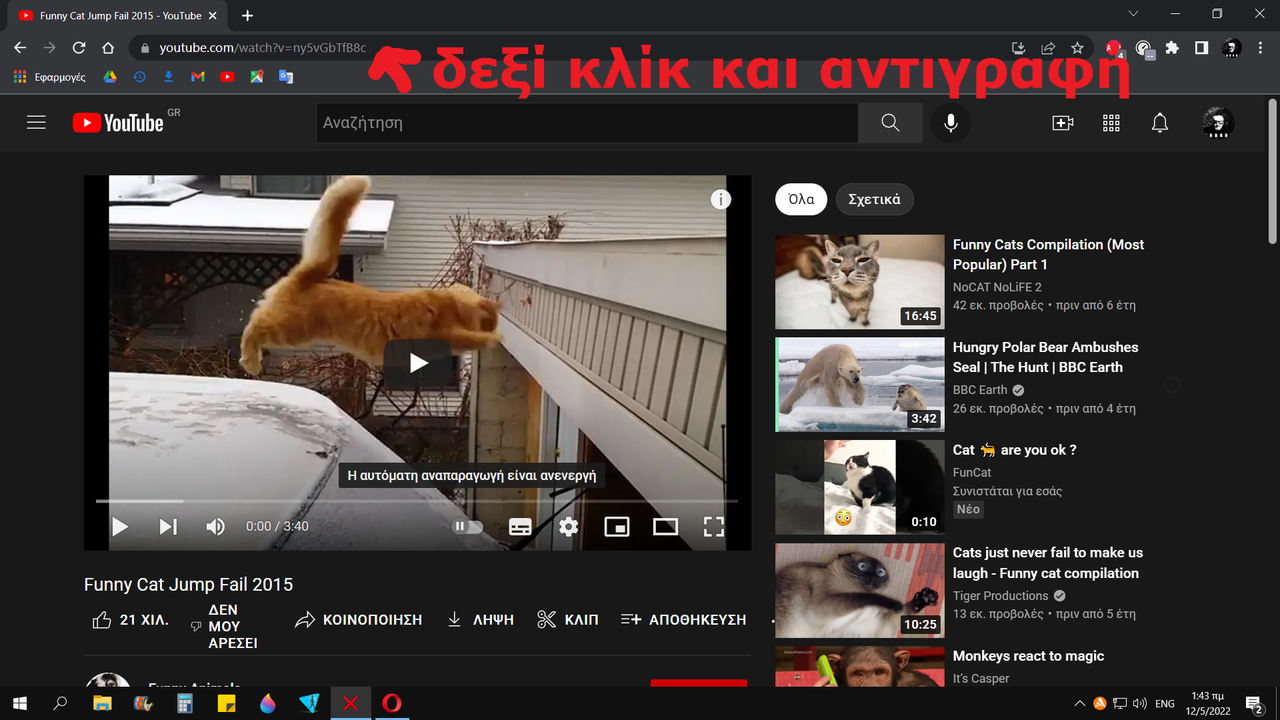Open the BBC Earth channel name
The height and width of the screenshot is (720, 1280).
coord(980,390)
